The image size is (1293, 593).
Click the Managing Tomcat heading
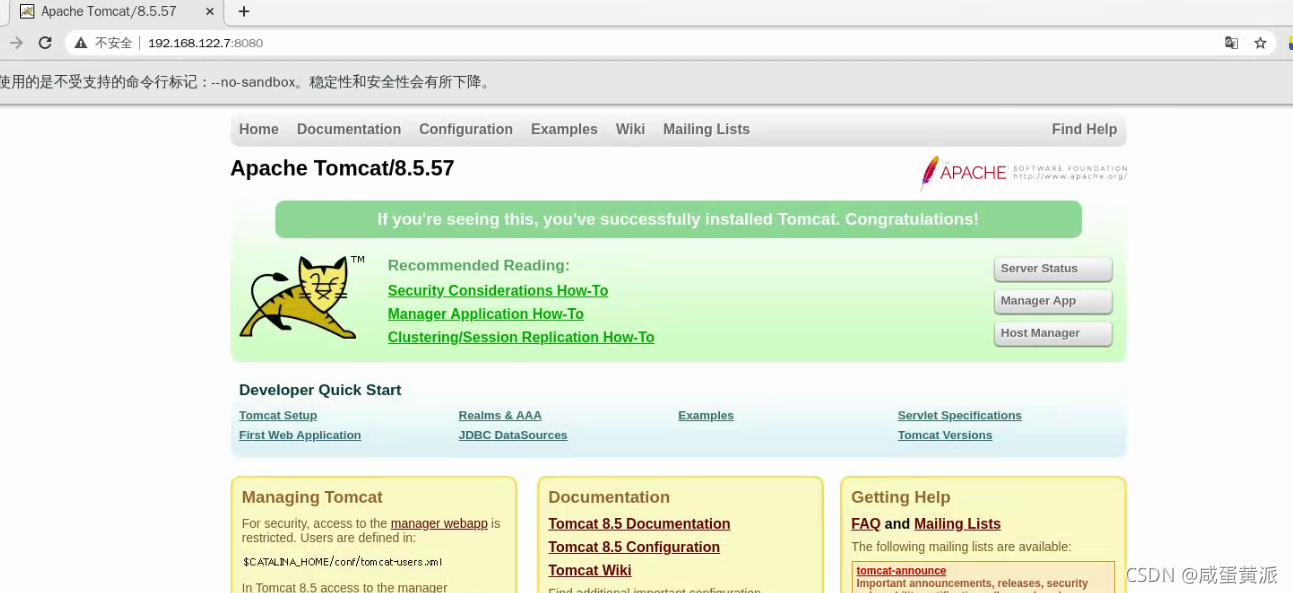point(312,498)
